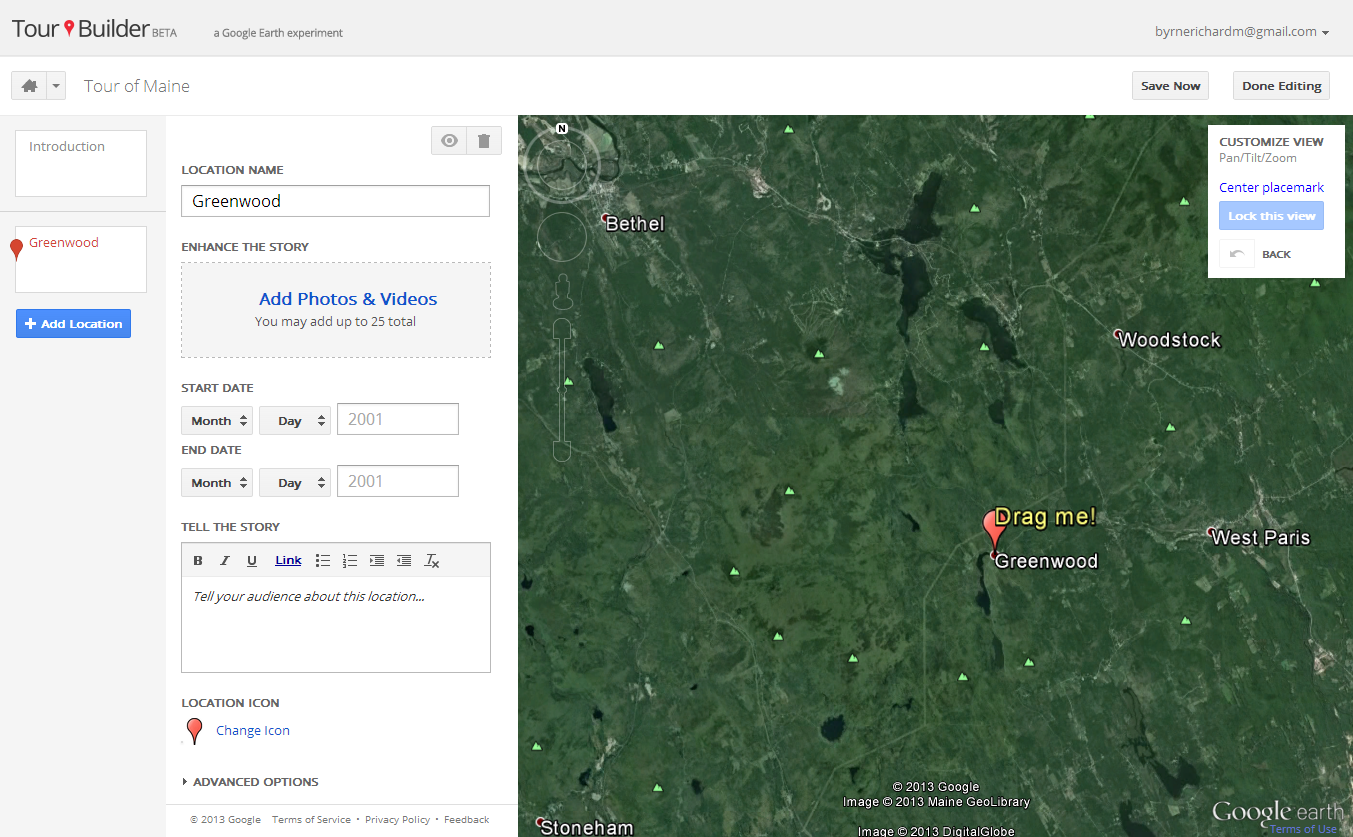Click Lock this view button
Screen dimensions: 1353x837
(1271, 216)
